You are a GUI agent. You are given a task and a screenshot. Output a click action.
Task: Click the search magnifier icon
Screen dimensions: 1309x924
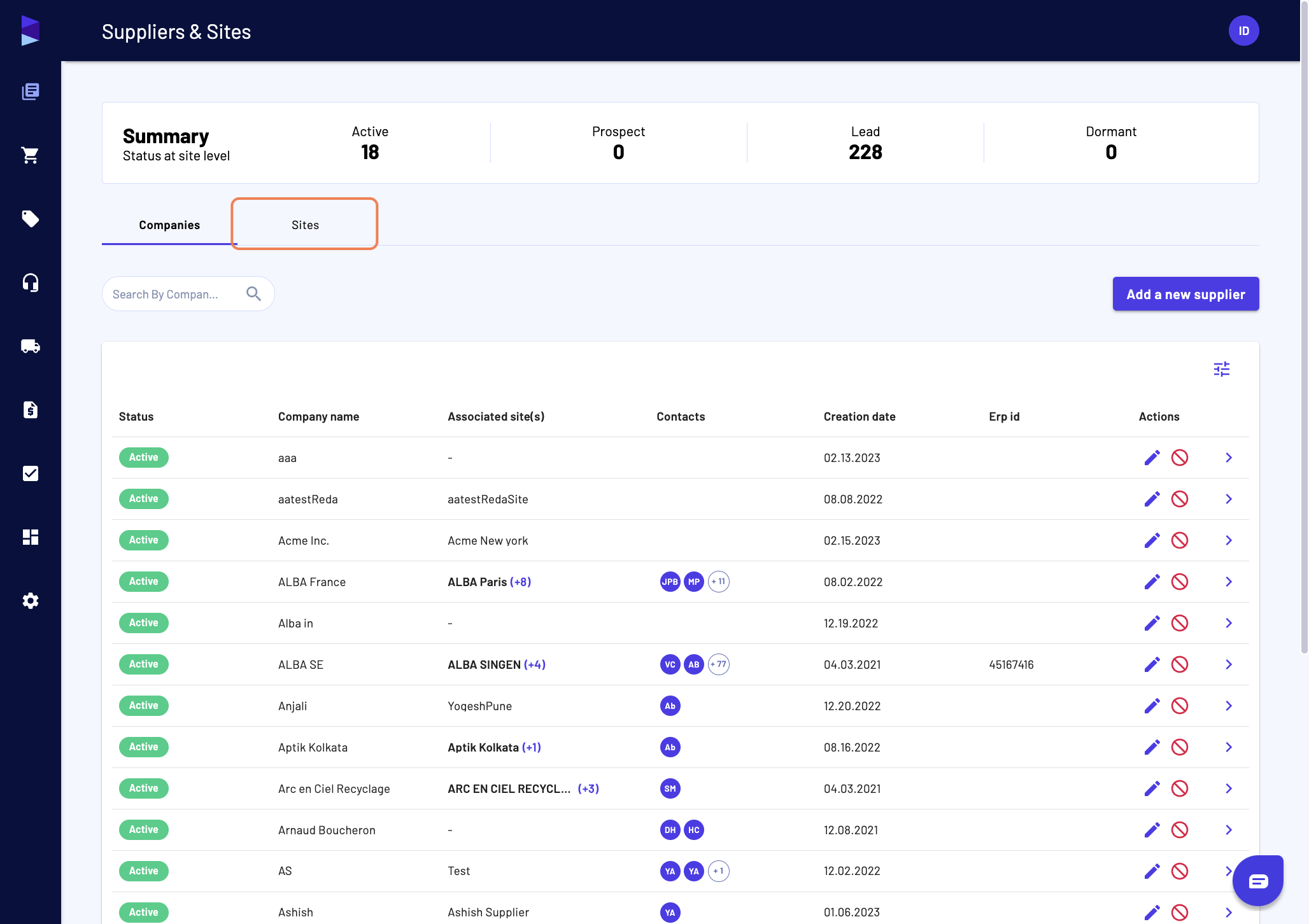253,293
